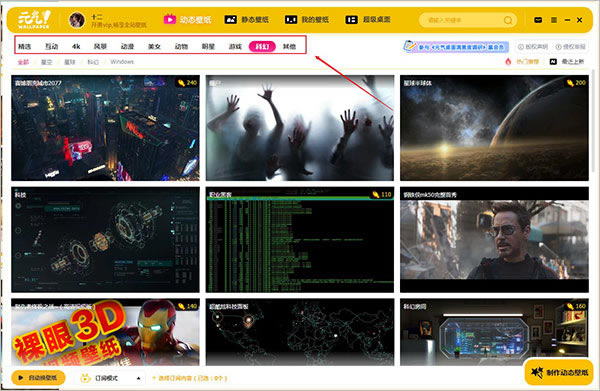
Task: Choose the Windows sub-filter
Action: 122,62
